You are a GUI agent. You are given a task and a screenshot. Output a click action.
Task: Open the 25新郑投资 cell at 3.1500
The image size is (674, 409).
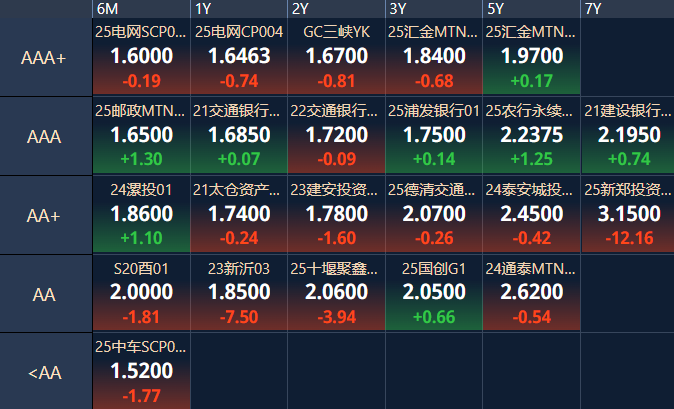pyautogui.click(x=628, y=214)
